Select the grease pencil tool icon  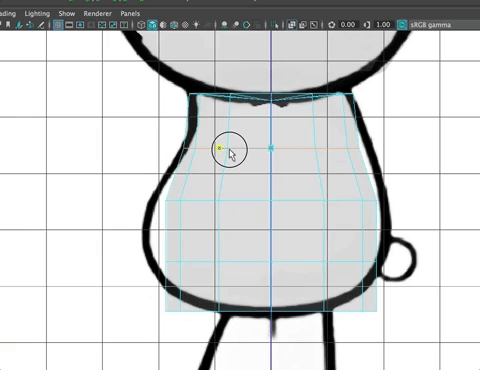click(41, 25)
